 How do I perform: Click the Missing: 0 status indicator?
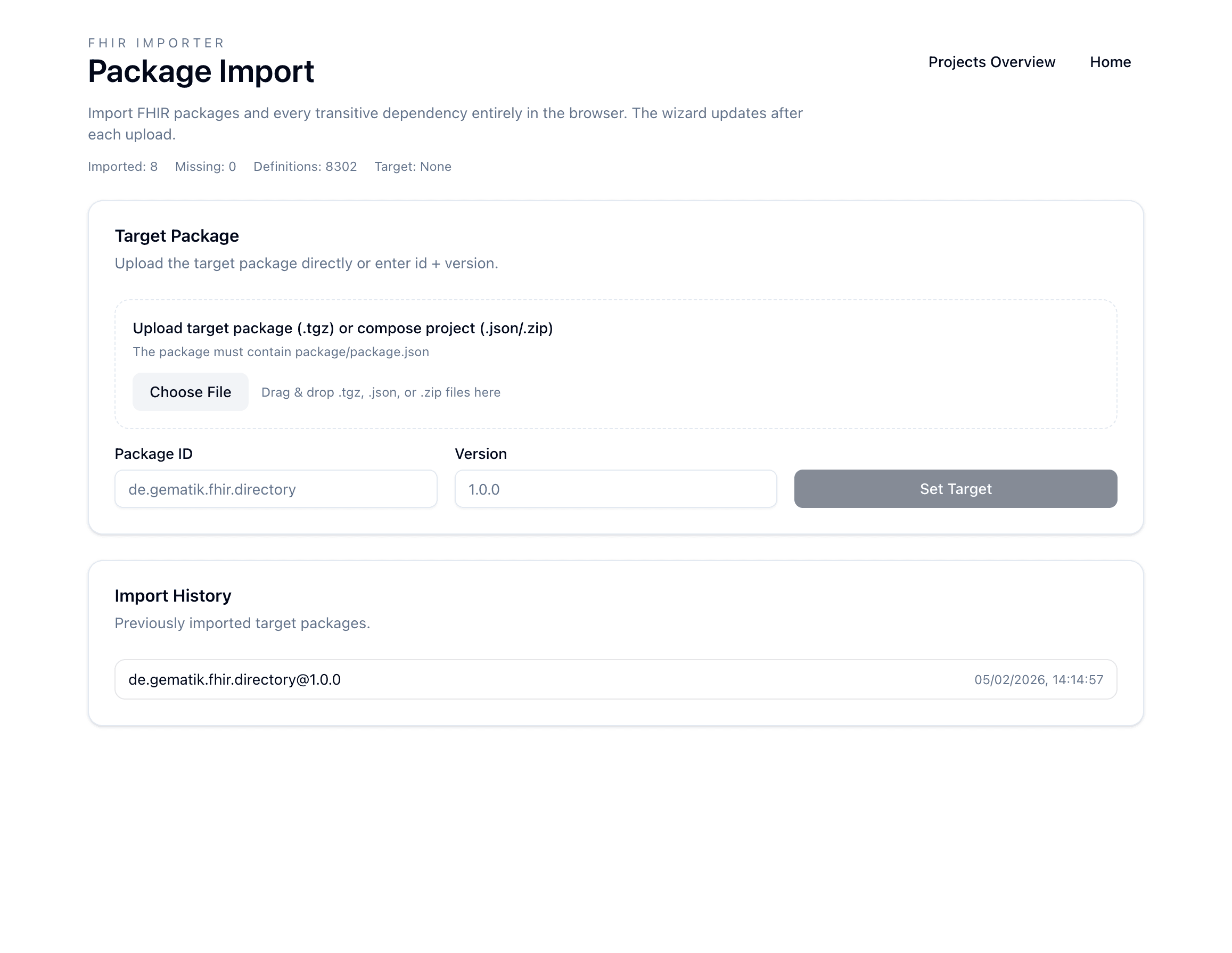coord(205,167)
